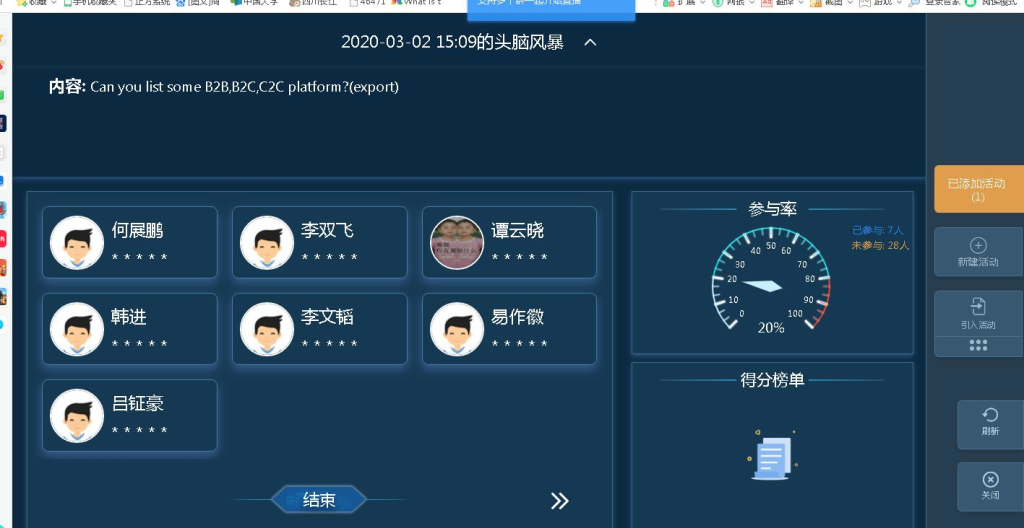Select 易作徽's avatar
1024x528 pixels.
tap(456, 329)
